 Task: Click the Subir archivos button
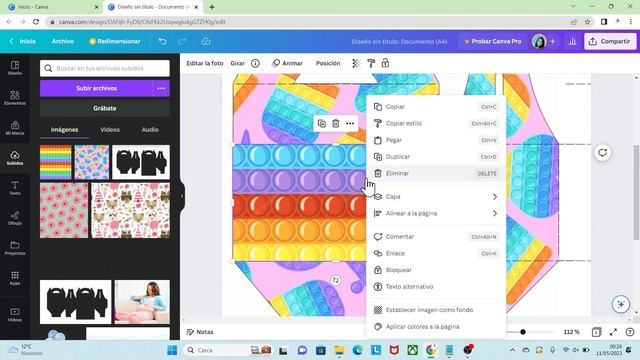tap(96, 88)
